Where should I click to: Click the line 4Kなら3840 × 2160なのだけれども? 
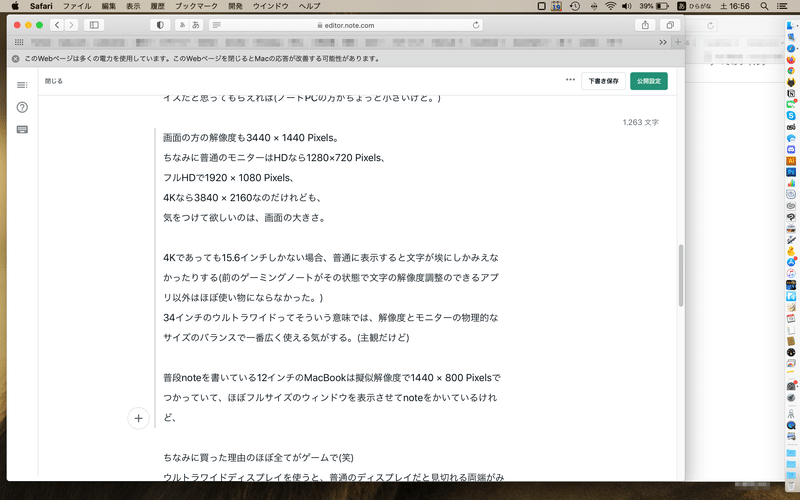[x=242, y=197]
